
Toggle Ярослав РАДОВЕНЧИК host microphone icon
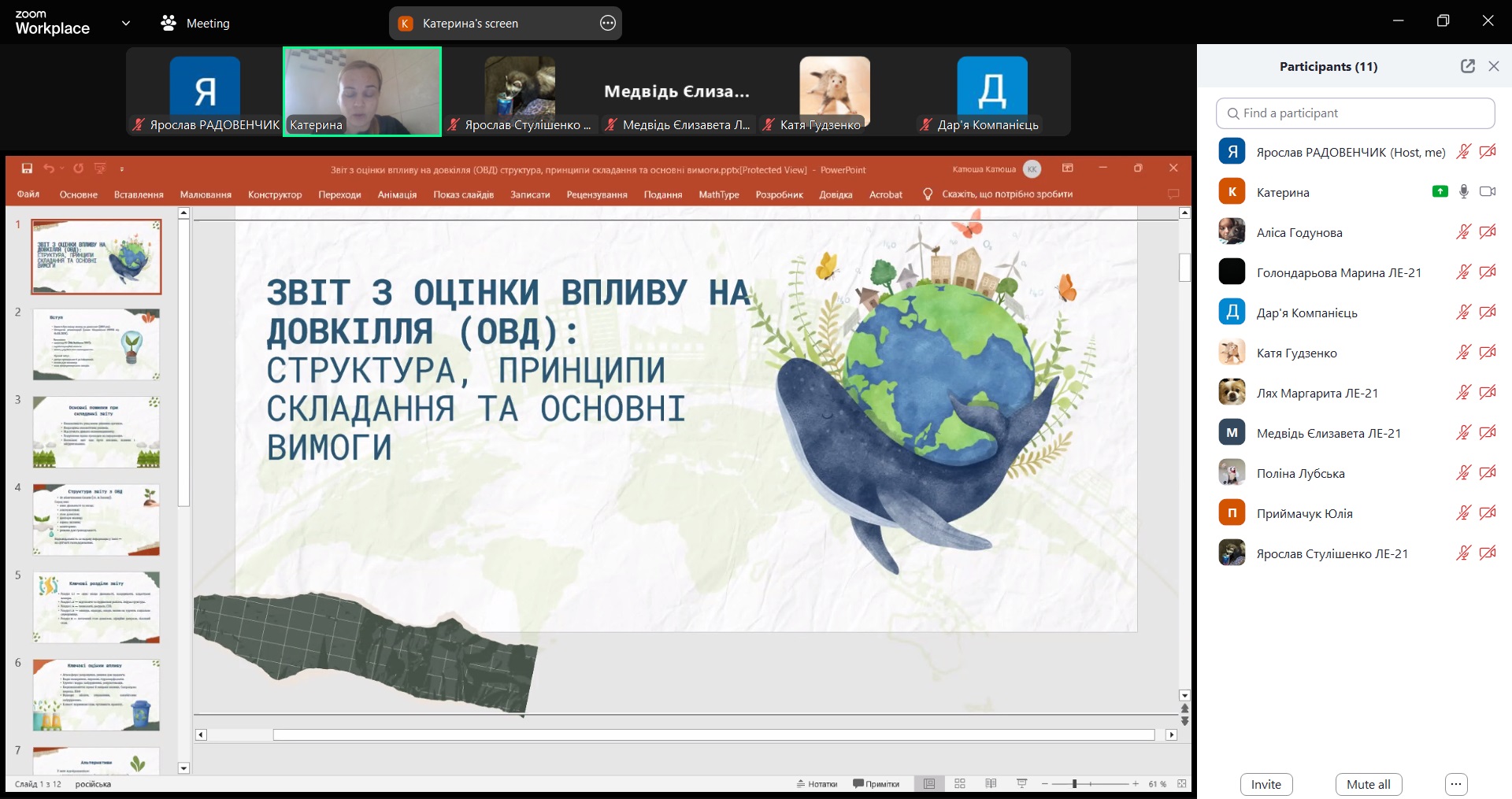coord(1463,151)
